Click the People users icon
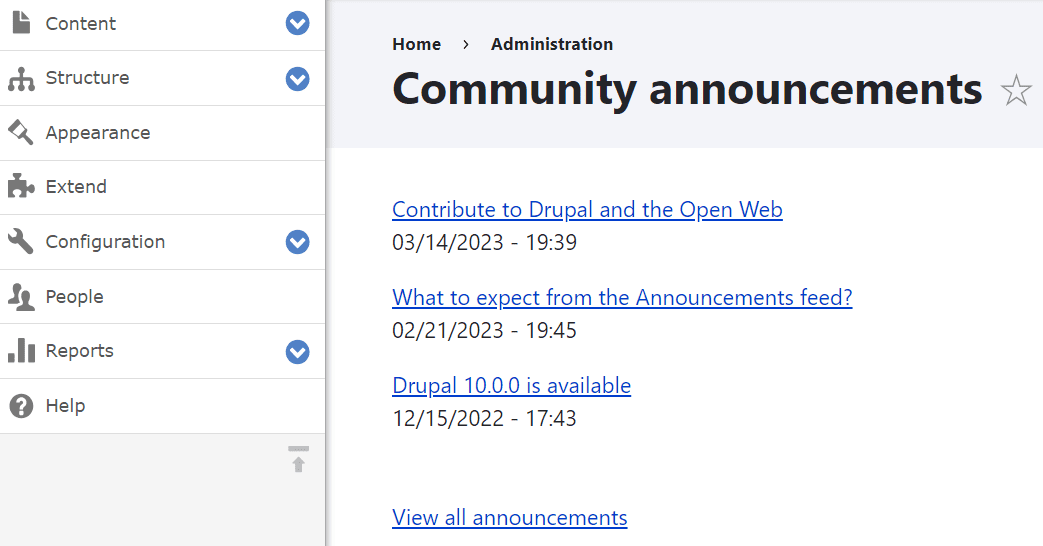This screenshot has height=546, width=1043. pyautogui.click(x=21, y=297)
